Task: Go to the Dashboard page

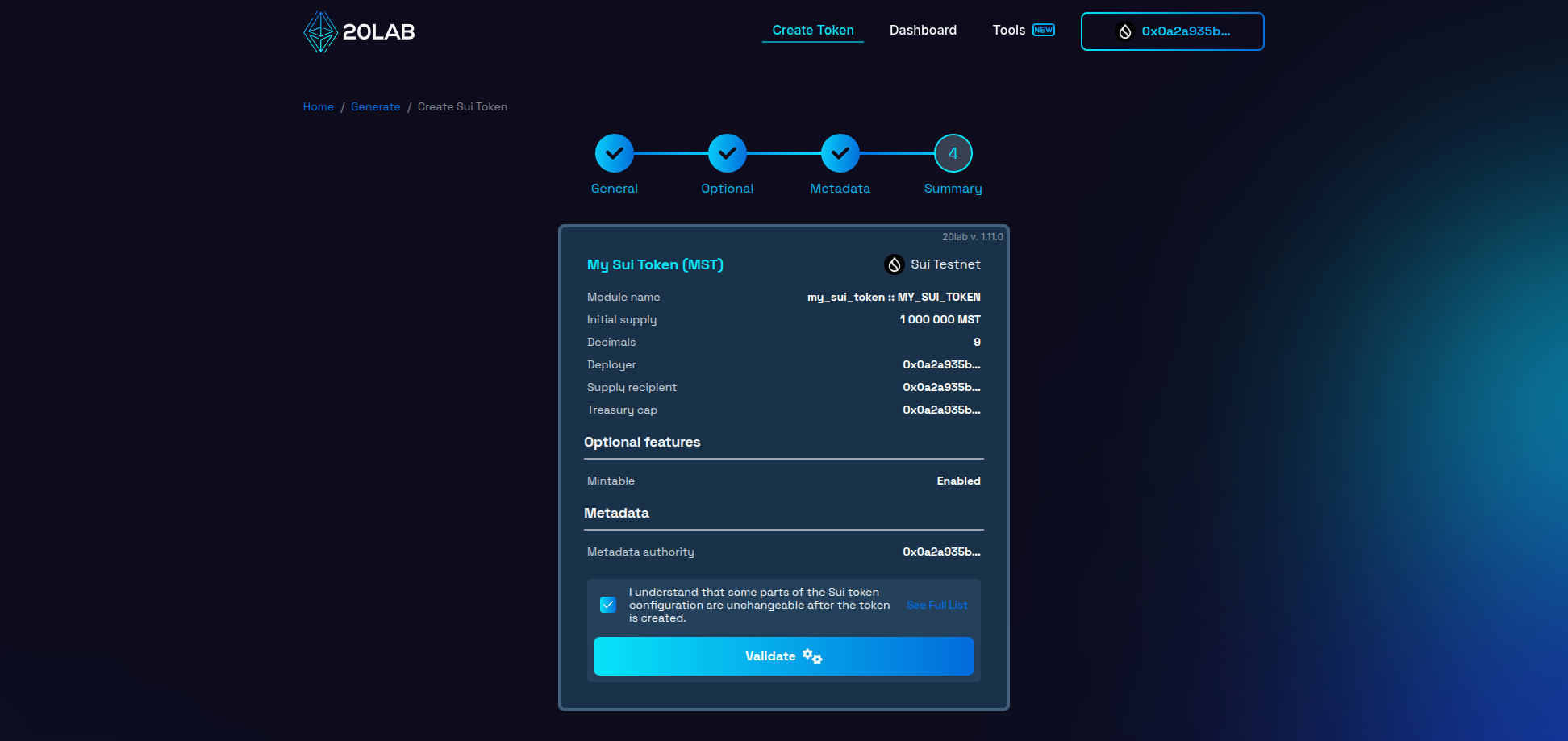Action: tap(923, 30)
